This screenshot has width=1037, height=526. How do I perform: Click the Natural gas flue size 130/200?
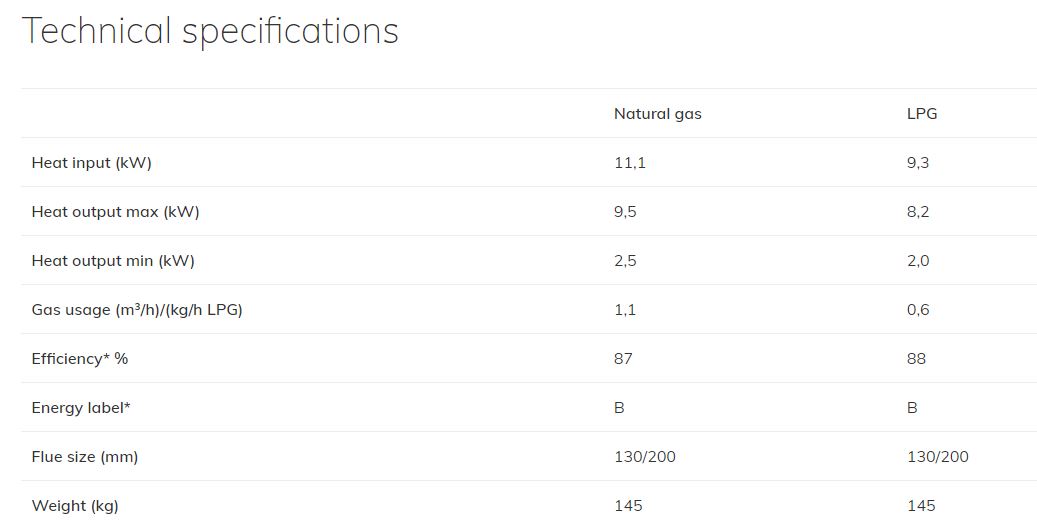pos(644,457)
